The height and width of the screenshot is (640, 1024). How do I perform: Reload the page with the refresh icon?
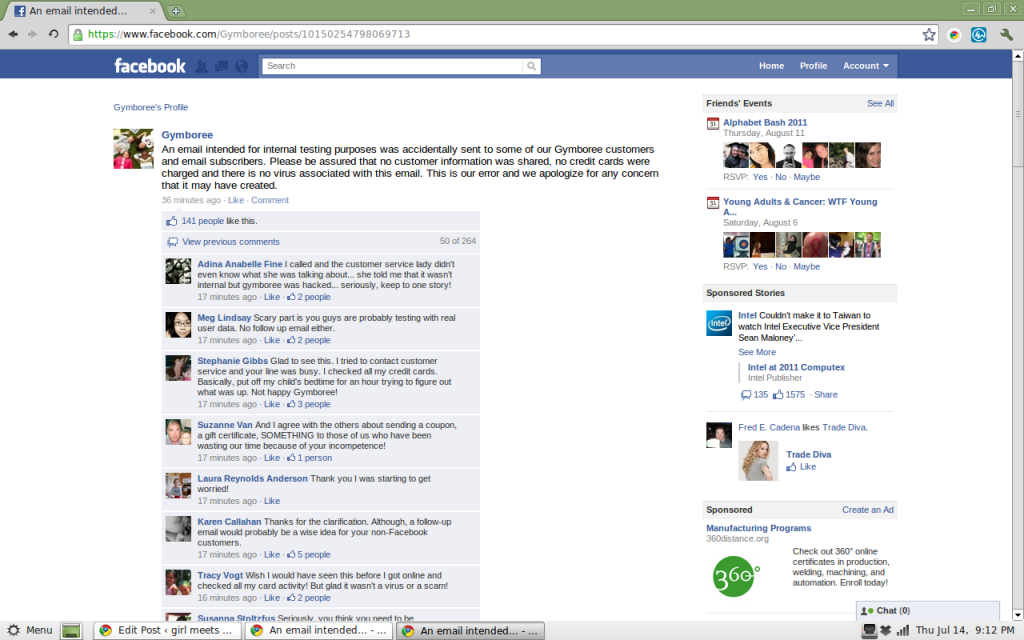pos(53,34)
